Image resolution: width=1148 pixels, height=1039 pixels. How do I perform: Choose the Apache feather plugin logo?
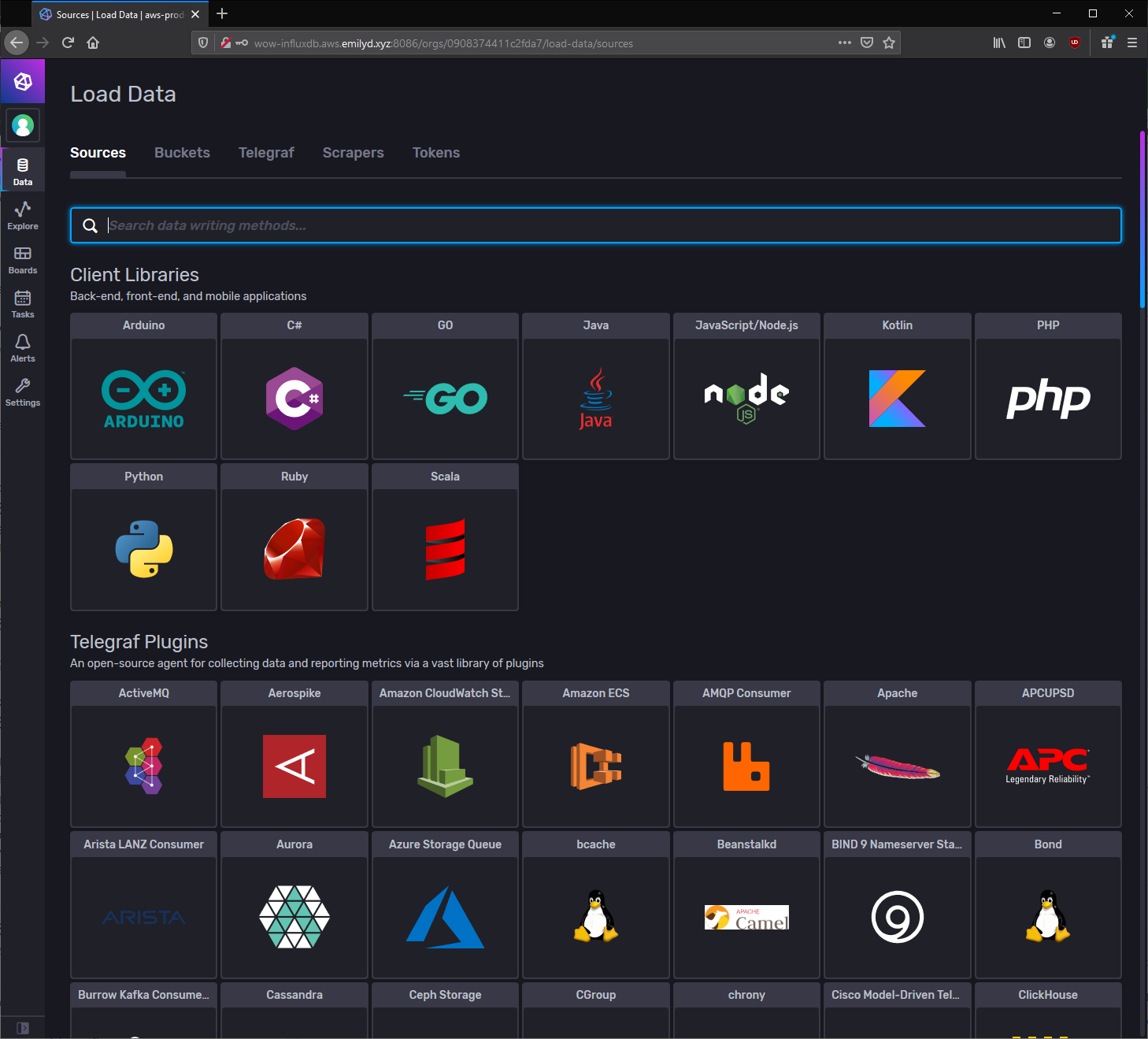pos(898,766)
